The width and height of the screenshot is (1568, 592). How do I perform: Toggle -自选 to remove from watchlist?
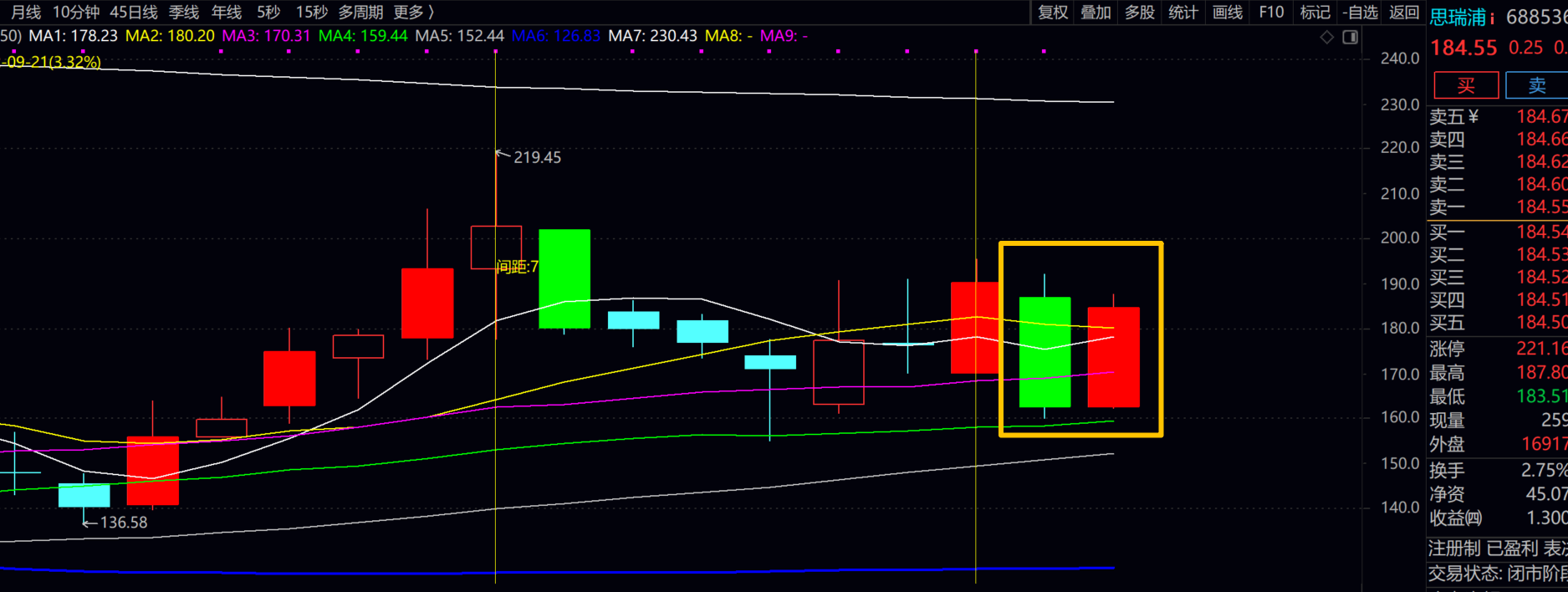pyautogui.click(x=1360, y=13)
